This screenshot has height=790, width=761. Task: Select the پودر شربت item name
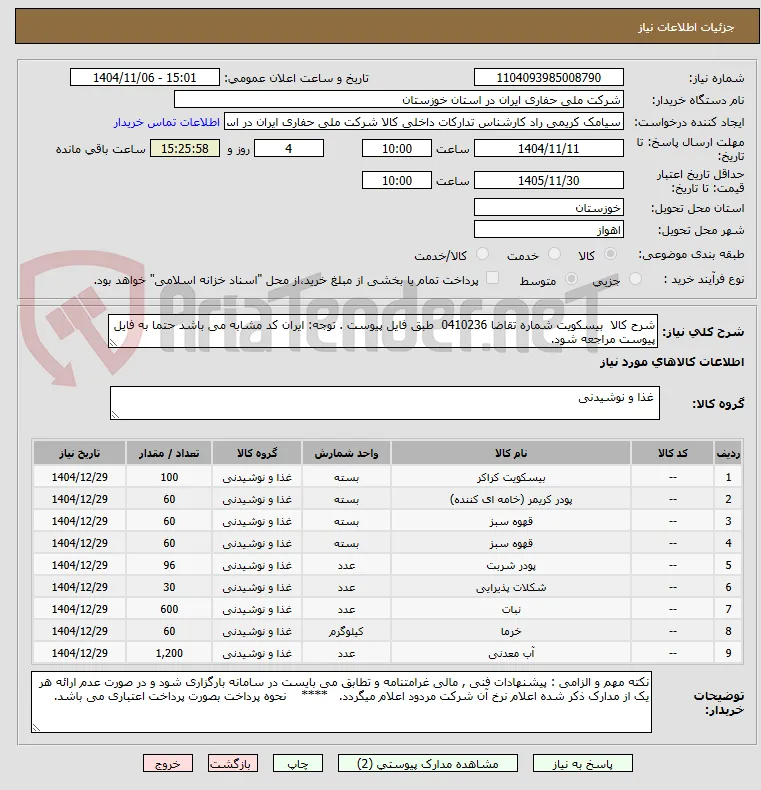pos(511,565)
